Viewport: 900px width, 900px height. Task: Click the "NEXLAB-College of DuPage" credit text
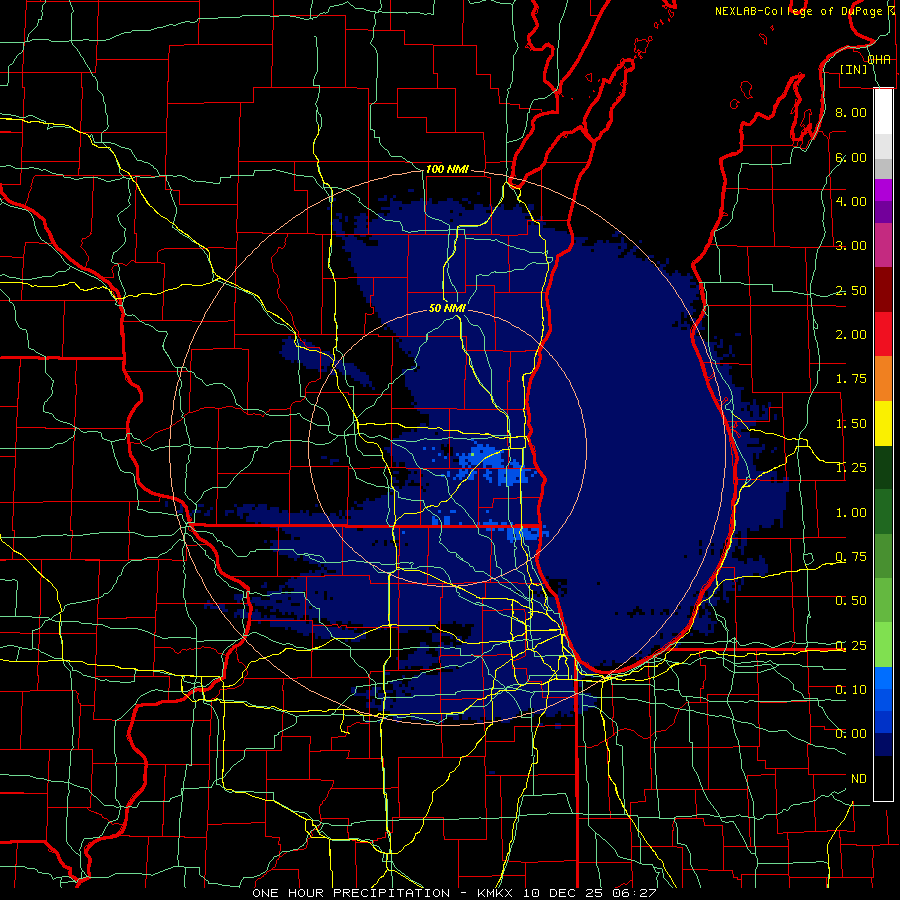coord(798,11)
